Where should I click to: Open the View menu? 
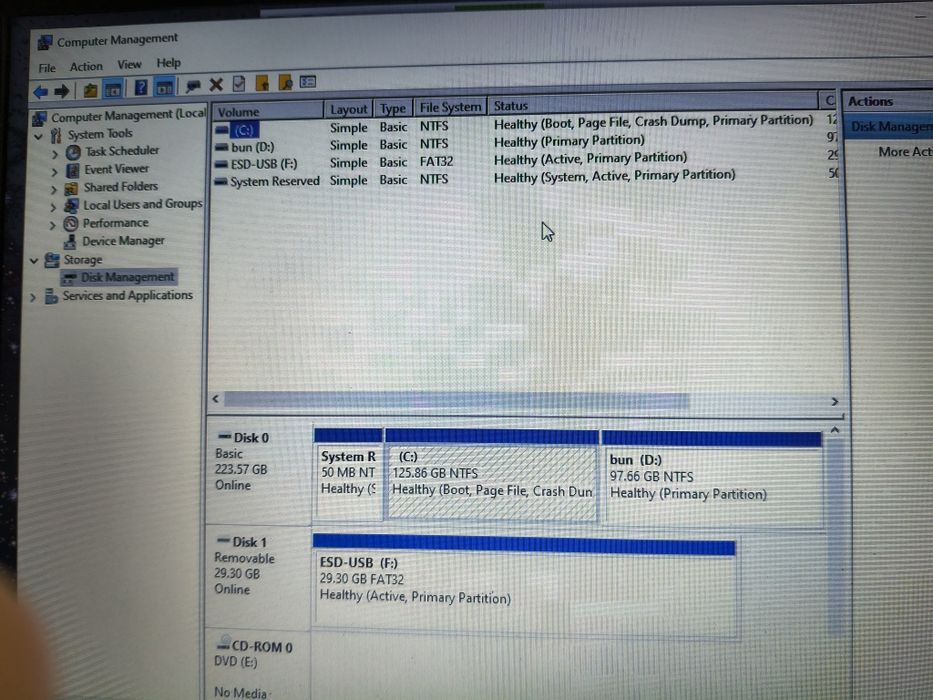click(x=129, y=64)
